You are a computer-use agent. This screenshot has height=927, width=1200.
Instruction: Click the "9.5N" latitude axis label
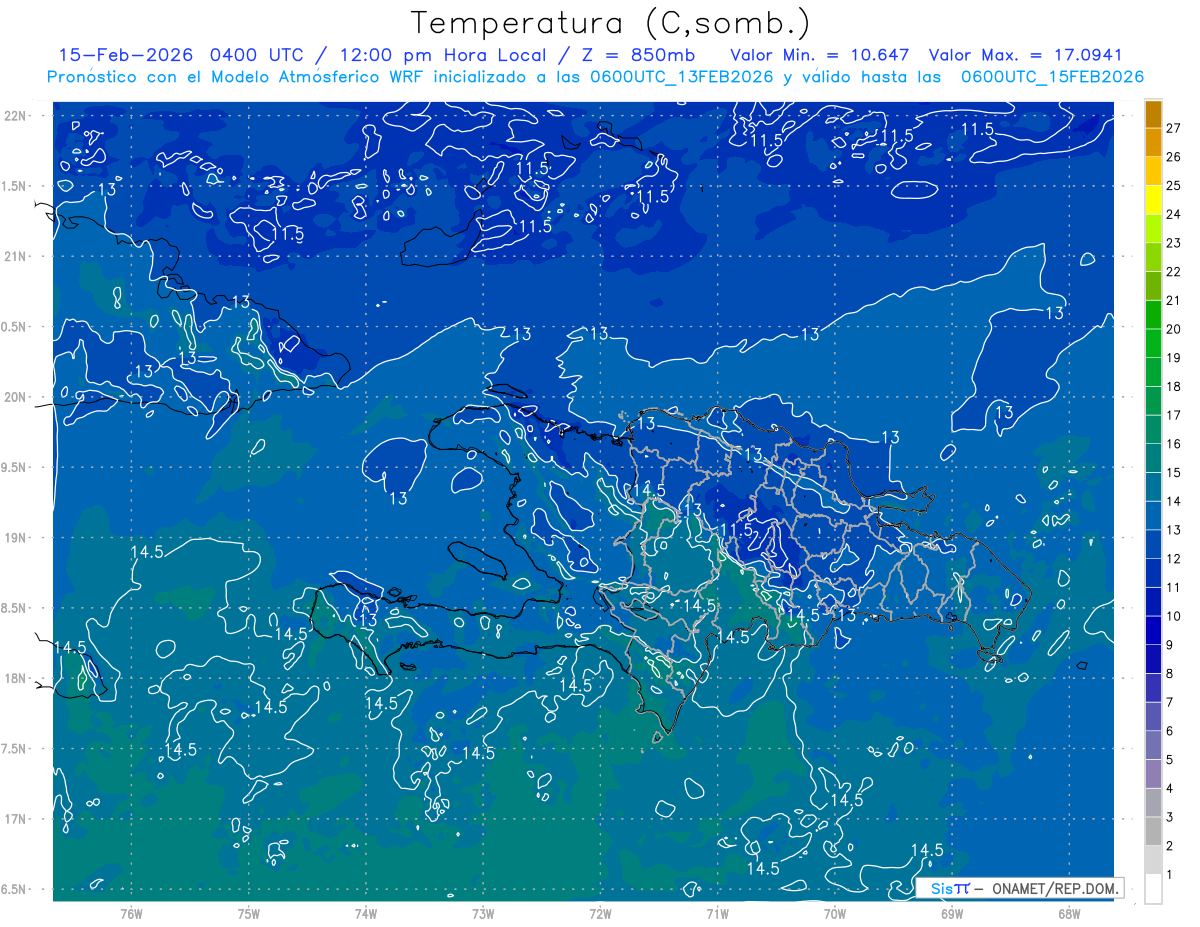15,468
